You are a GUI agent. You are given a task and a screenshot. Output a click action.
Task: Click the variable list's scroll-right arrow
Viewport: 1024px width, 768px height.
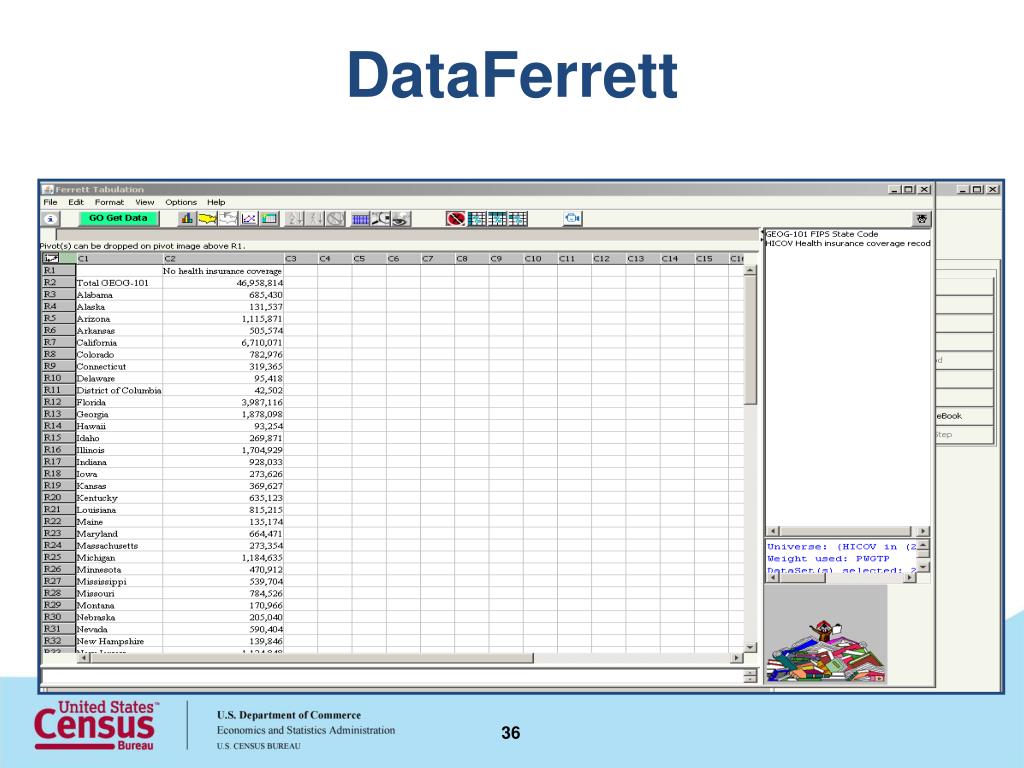point(922,532)
